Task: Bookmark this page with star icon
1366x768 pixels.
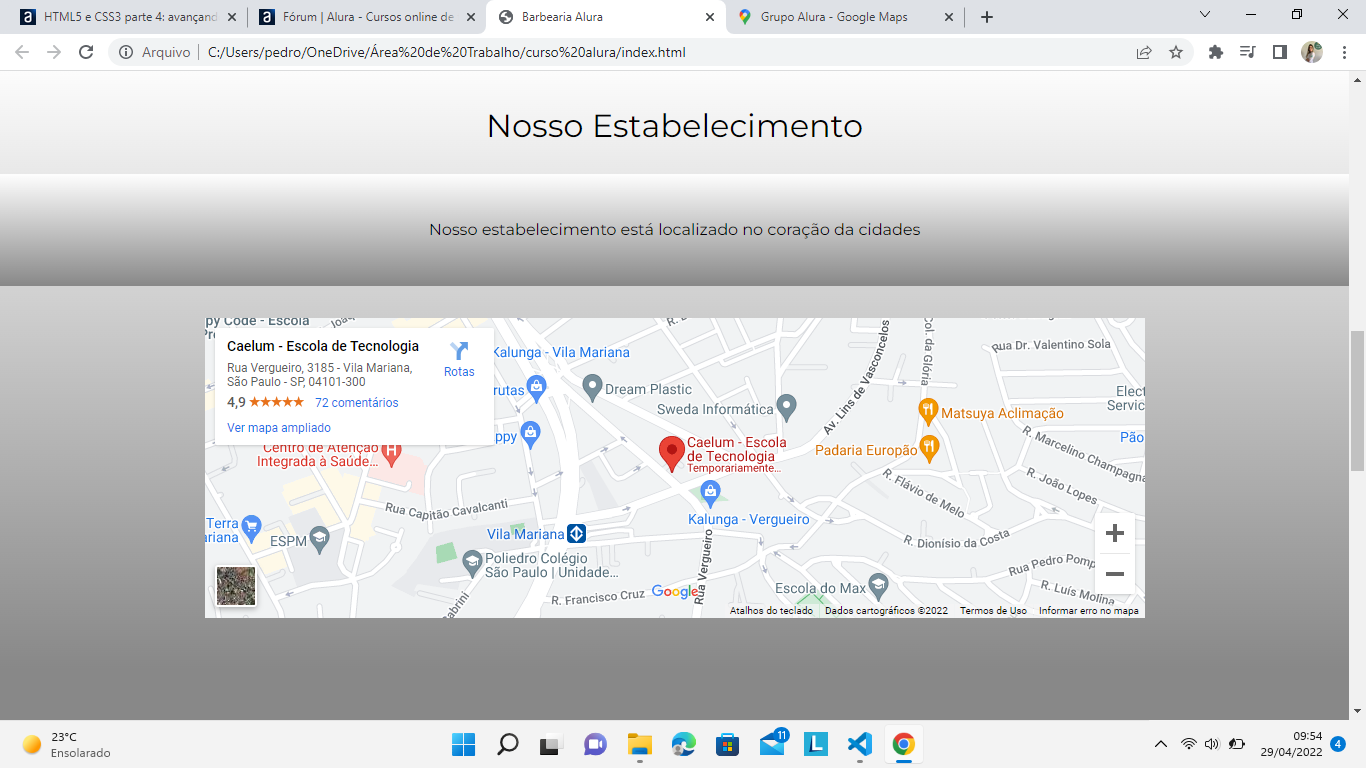Action: pos(1176,52)
